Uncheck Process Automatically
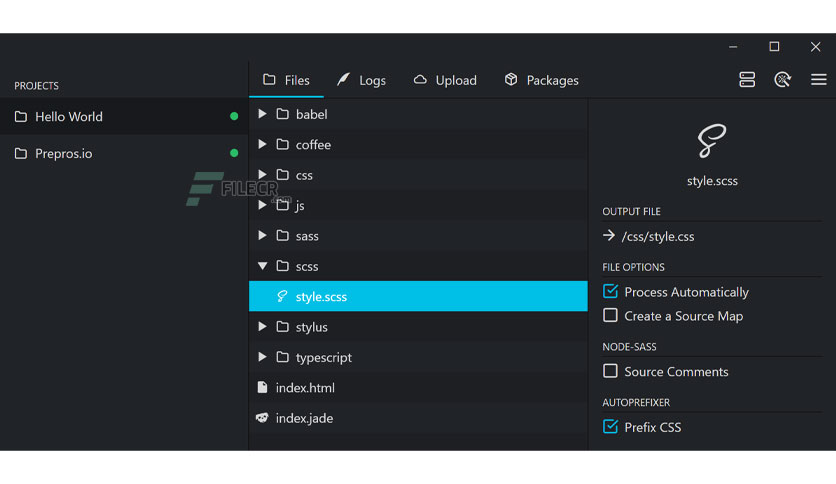 coord(610,292)
